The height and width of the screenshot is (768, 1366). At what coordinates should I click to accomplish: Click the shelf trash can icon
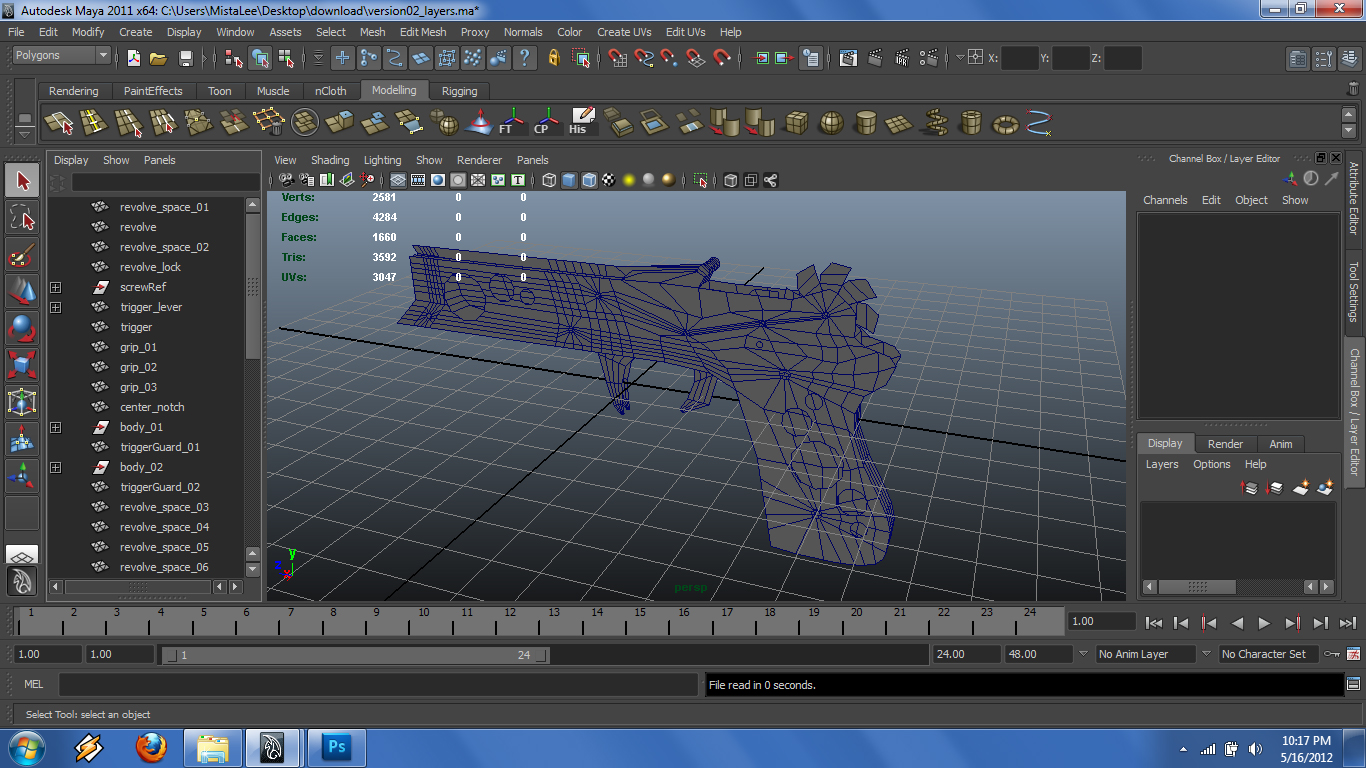1353,90
